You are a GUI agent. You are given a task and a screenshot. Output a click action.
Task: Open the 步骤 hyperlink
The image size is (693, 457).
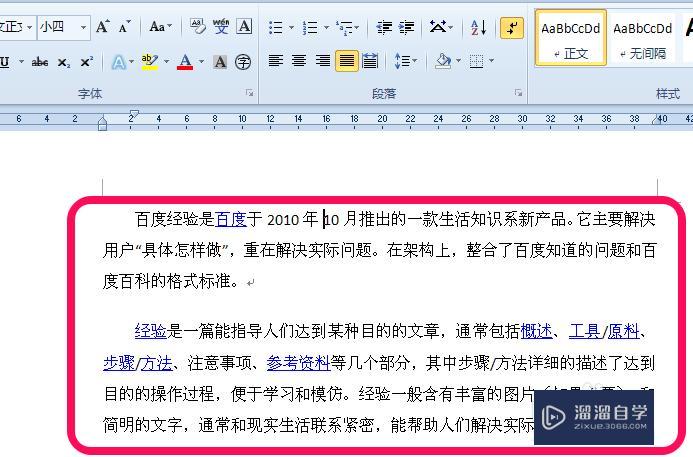pyautogui.click(x=119, y=363)
